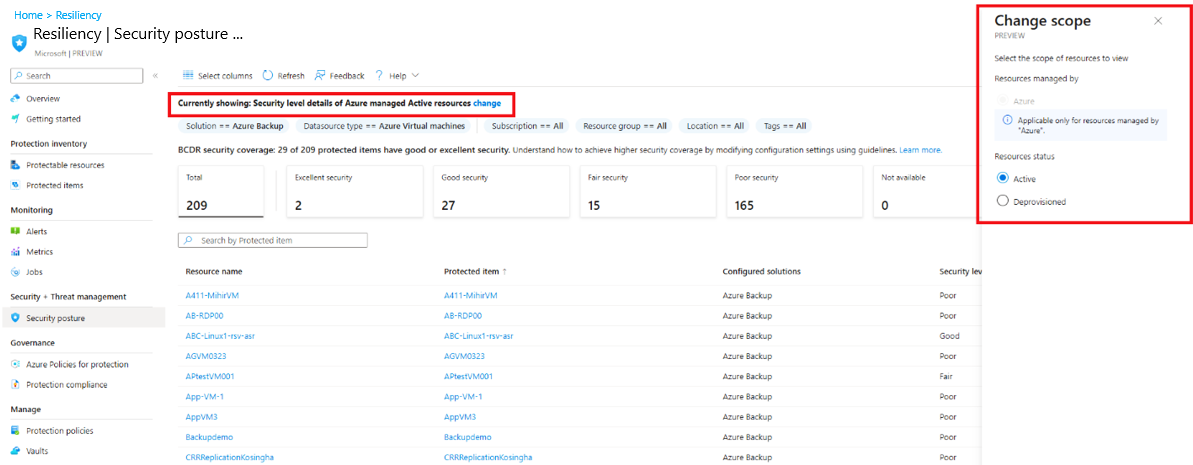Click the Jobs icon in sidebar

15,272
